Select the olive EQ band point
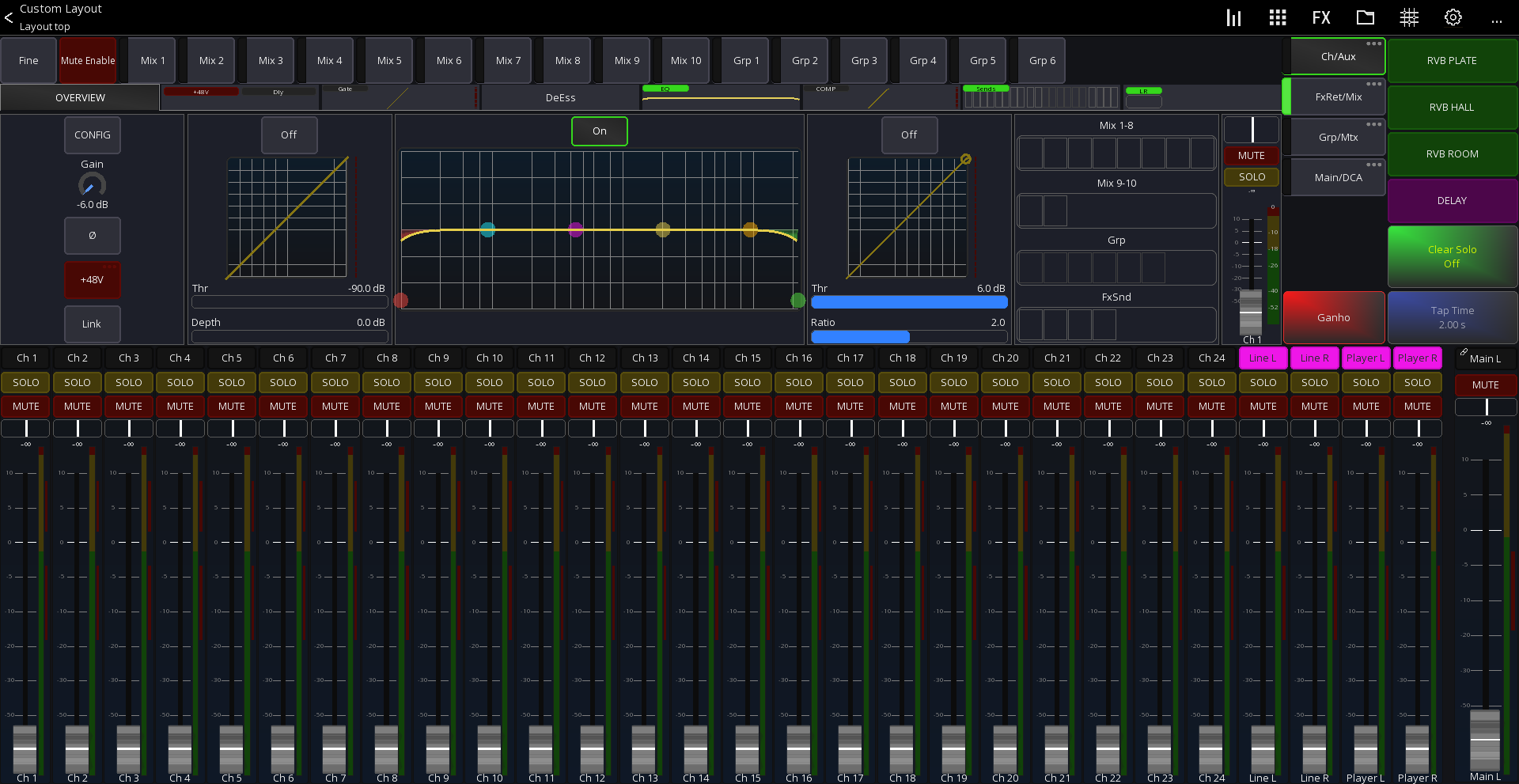1519x784 pixels. pos(663,229)
